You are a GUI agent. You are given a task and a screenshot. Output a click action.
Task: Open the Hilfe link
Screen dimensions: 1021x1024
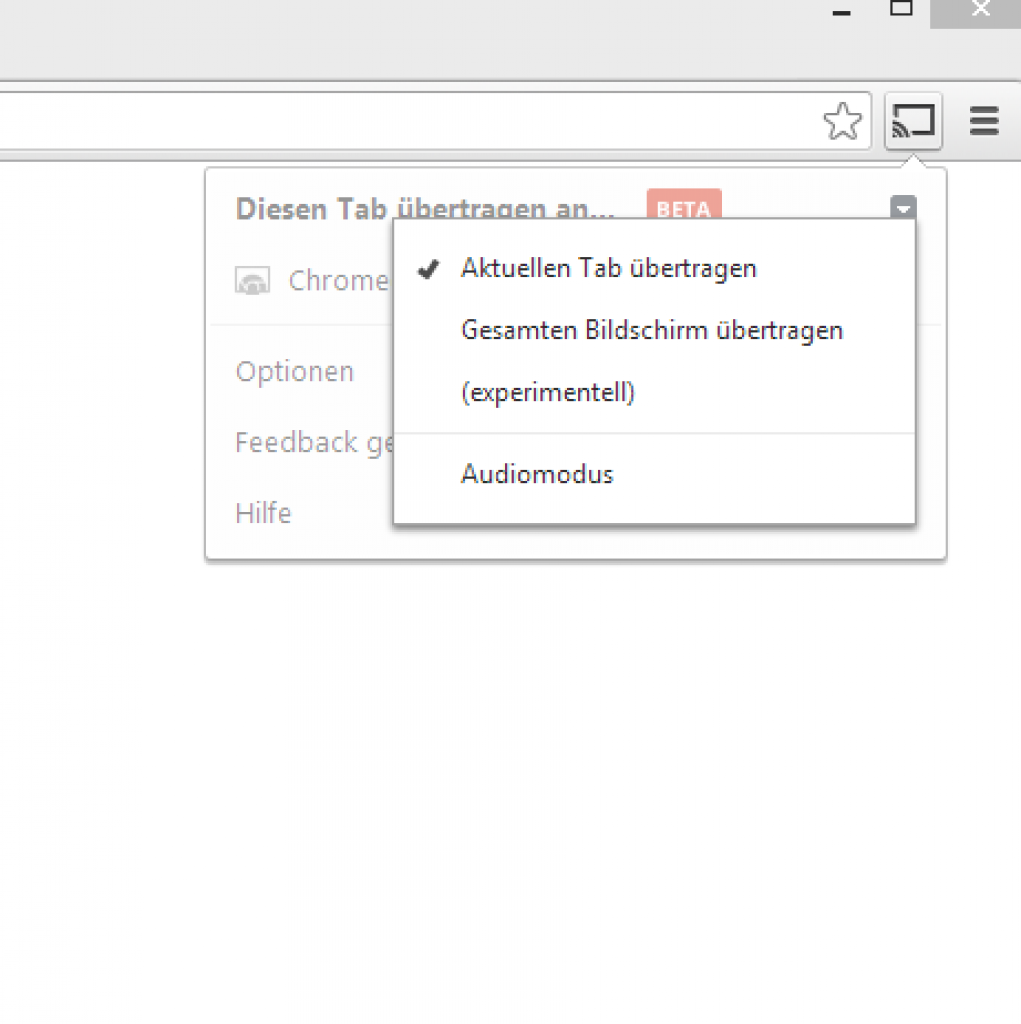click(263, 513)
